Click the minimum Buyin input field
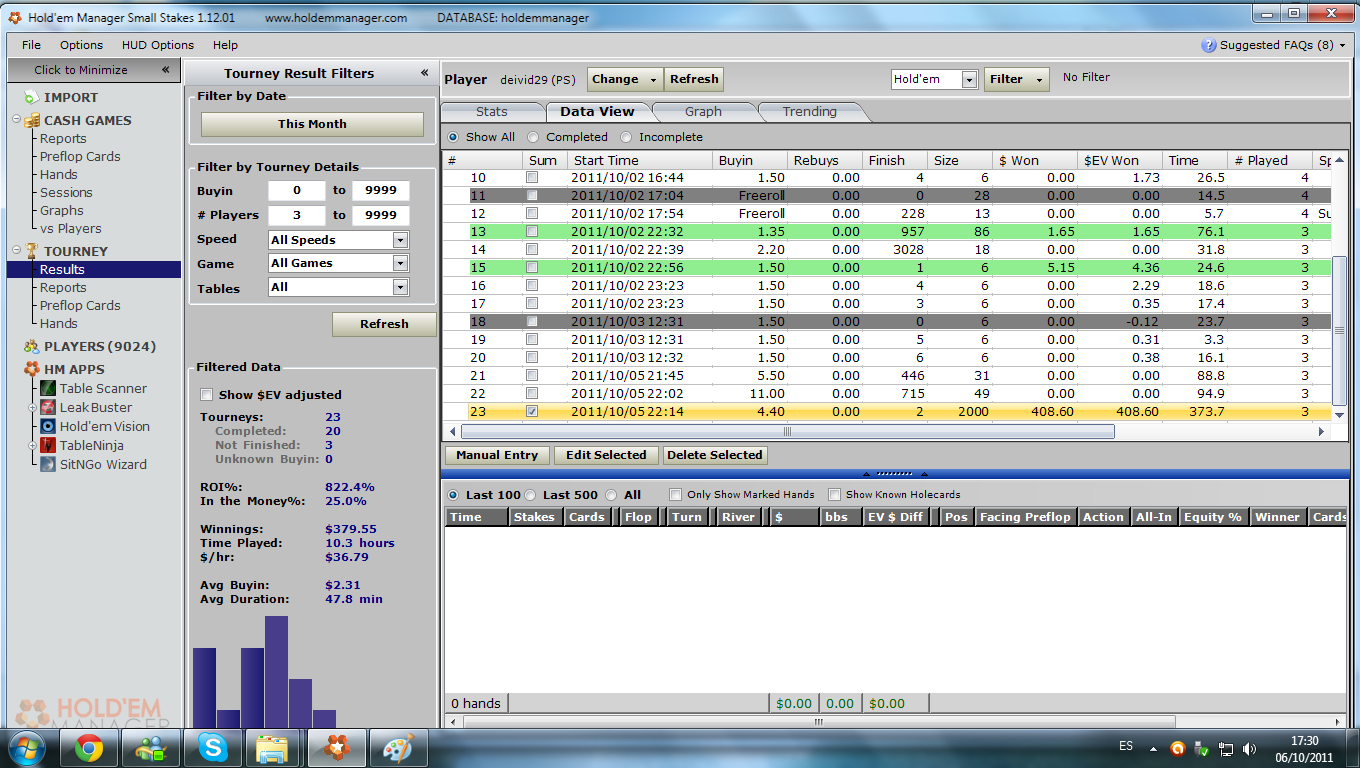The height and width of the screenshot is (768, 1360). [297, 190]
